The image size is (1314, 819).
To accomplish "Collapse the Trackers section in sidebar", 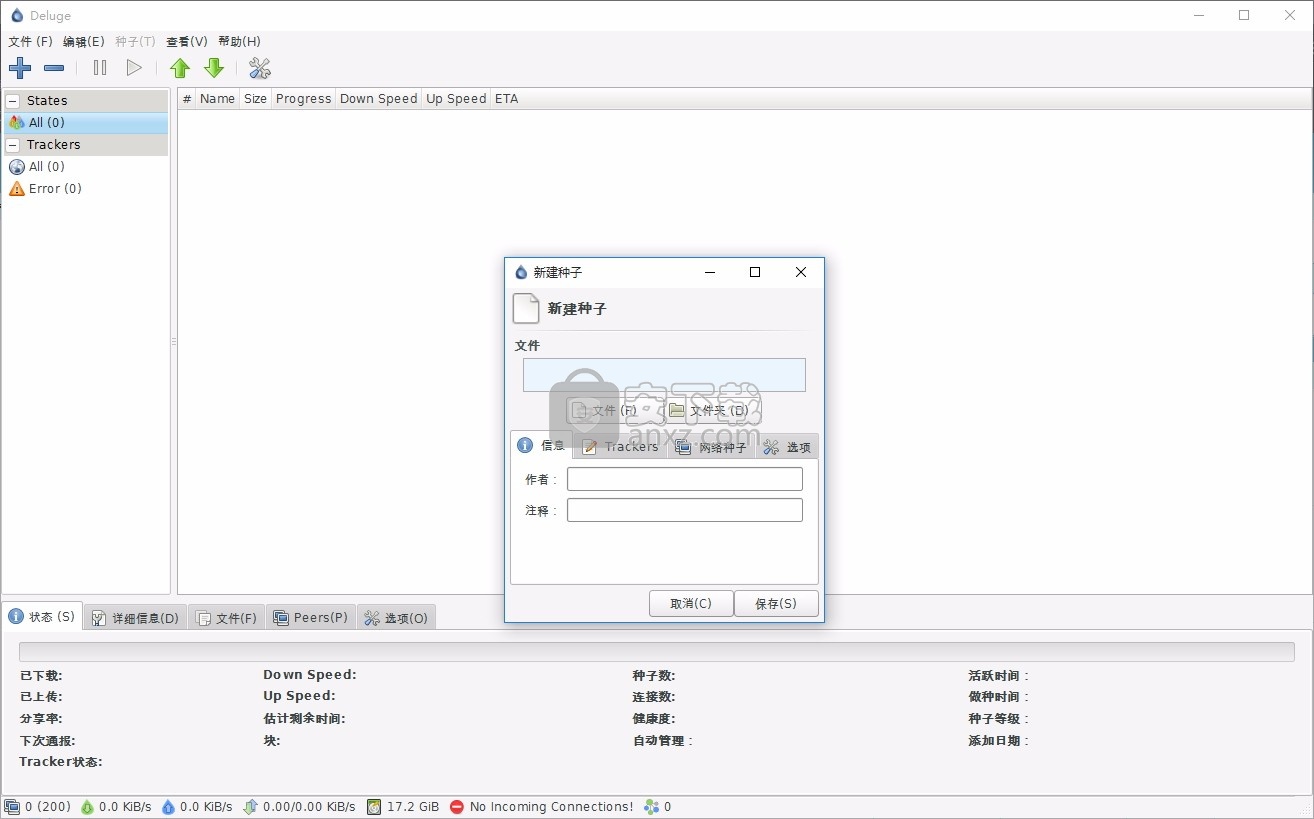I will (13, 145).
